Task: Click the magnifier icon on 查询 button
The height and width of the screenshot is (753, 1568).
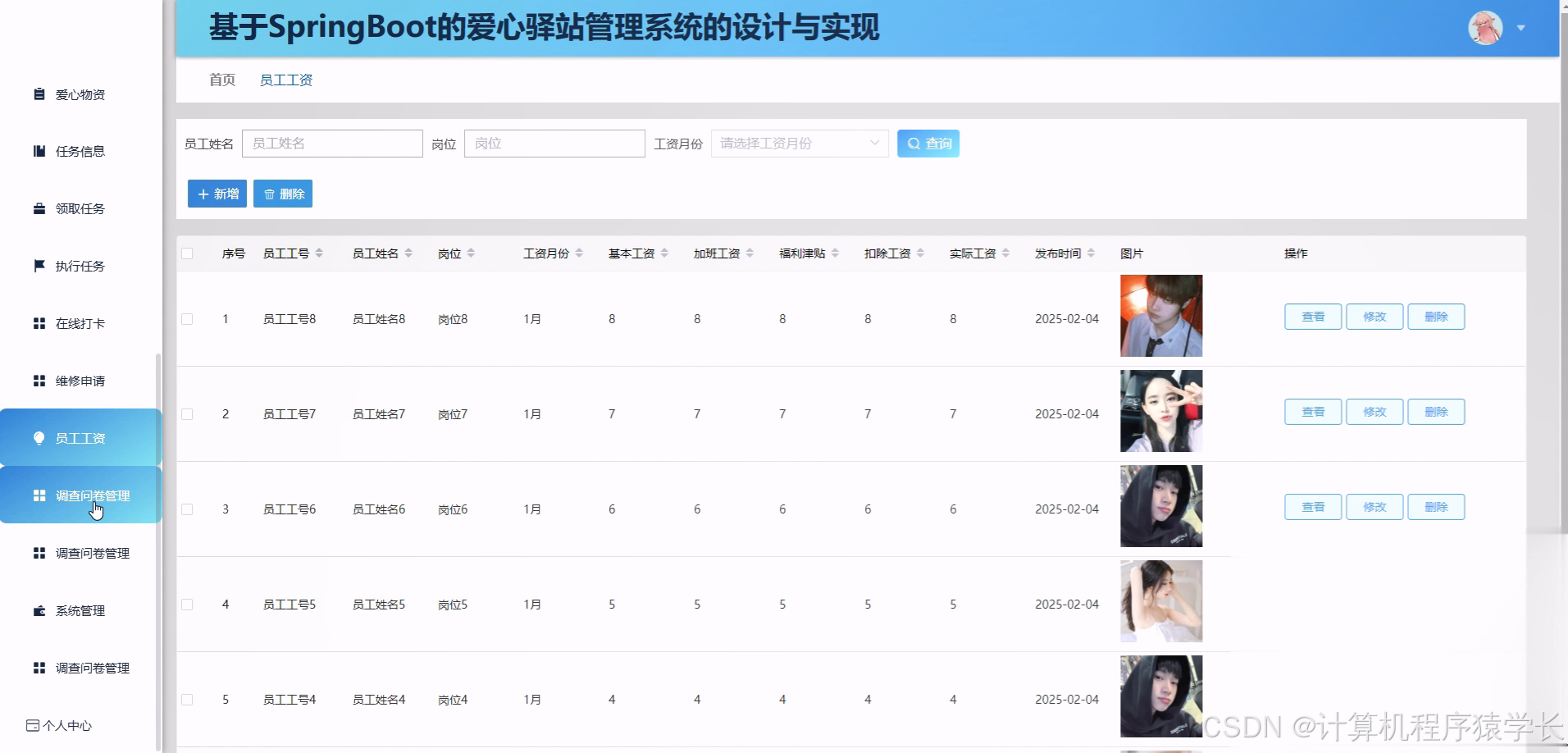Action: click(914, 143)
